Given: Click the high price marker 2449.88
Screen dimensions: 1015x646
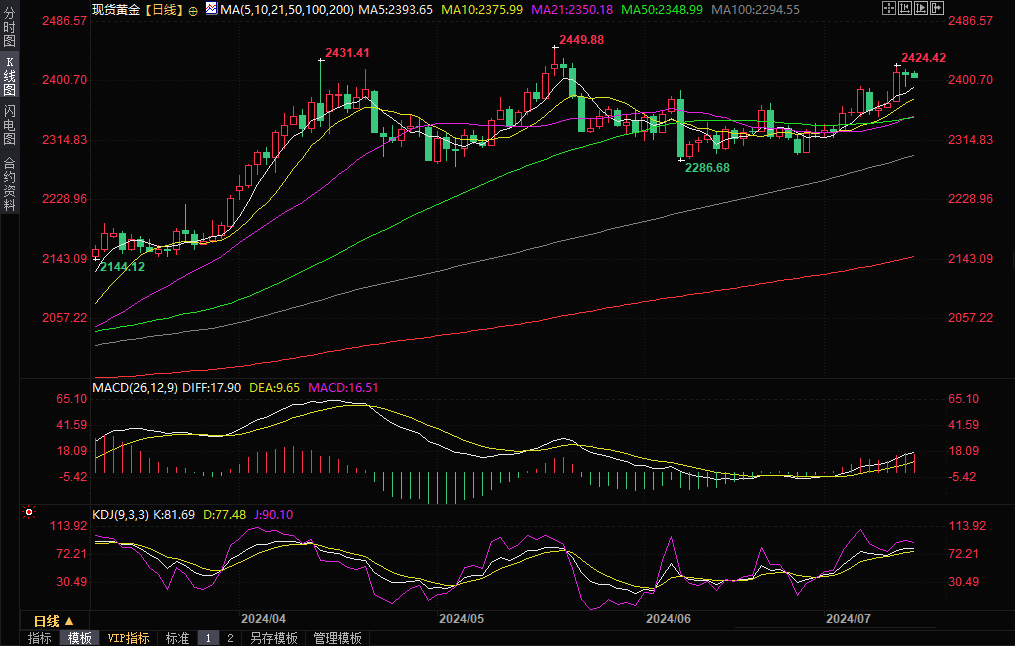Looking at the screenshot, I should click(x=580, y=39).
